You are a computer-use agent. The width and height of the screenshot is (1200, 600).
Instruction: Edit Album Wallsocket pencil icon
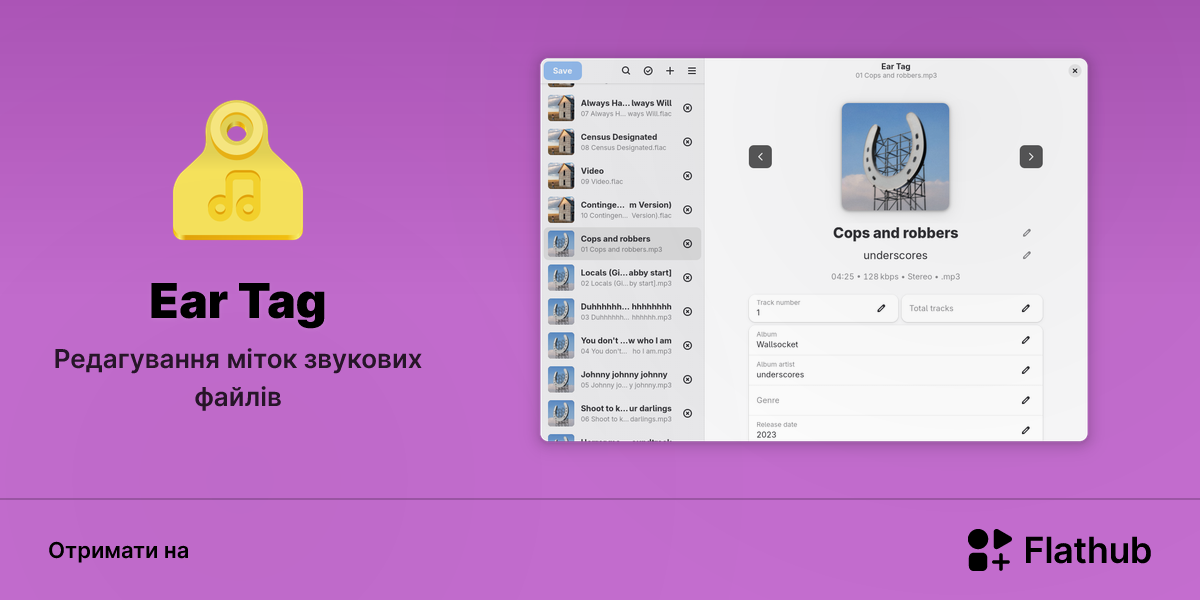point(1025,340)
